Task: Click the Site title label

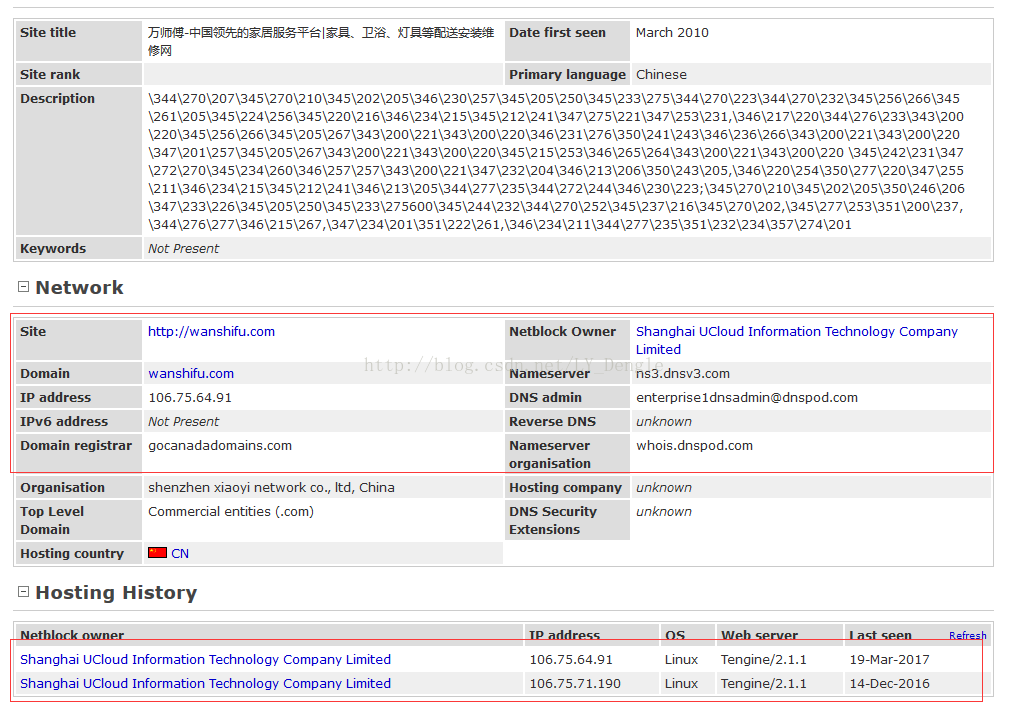Action: coord(48,32)
